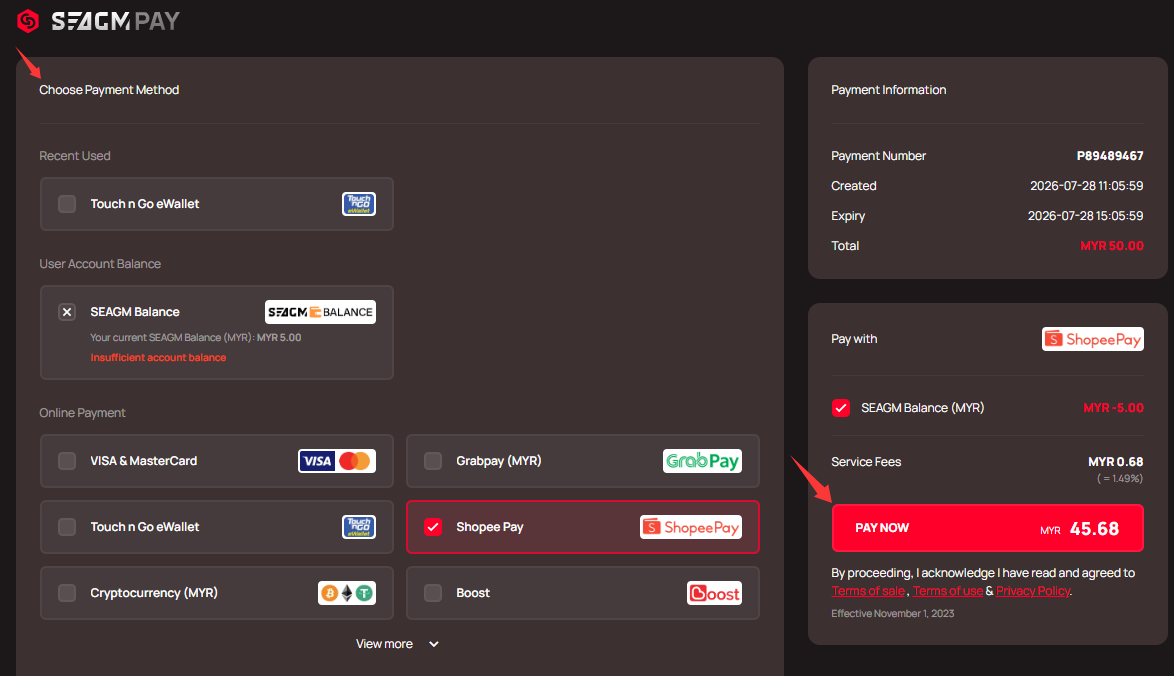1174x676 pixels.
Task: Select the Cryptocurrency (MYR) checkbox
Action: 67,593
